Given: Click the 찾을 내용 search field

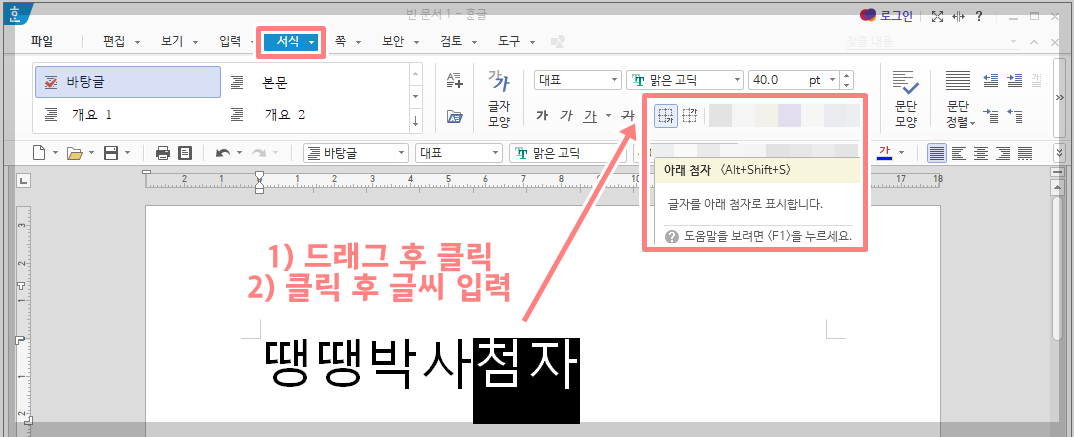Looking at the screenshot, I should pyautogui.click(x=932, y=42).
